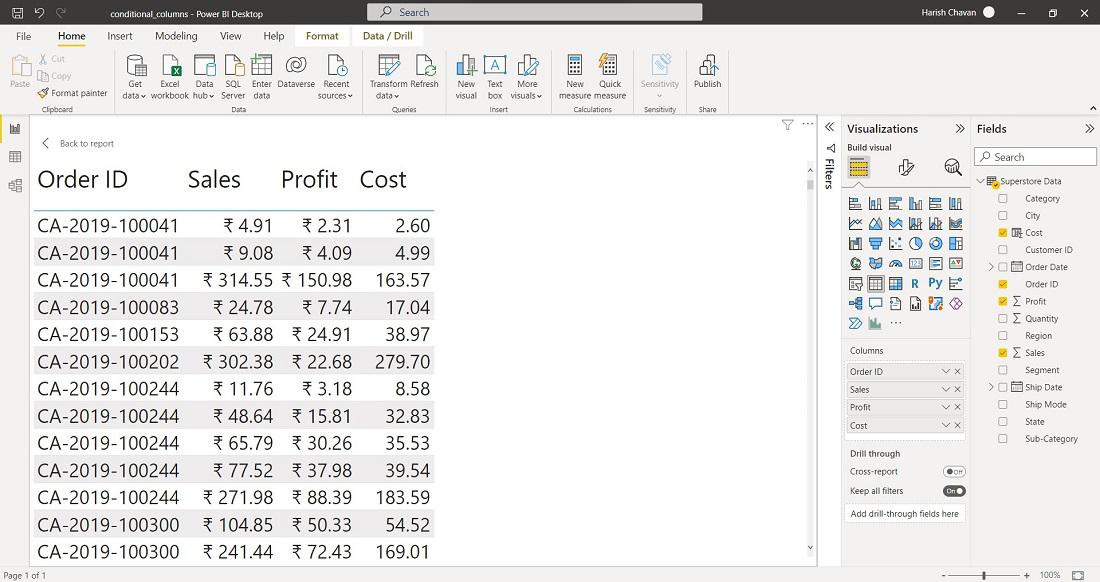Switch to Data view in left sidebar

[x=15, y=157]
